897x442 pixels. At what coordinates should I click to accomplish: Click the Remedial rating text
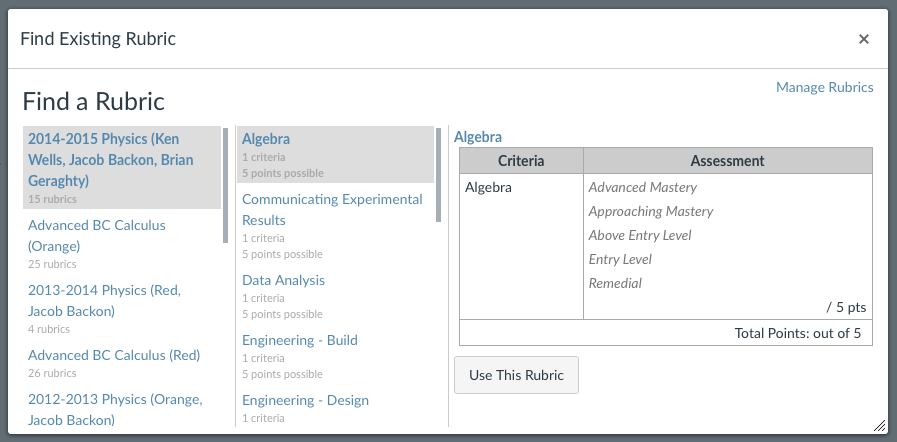(615, 284)
